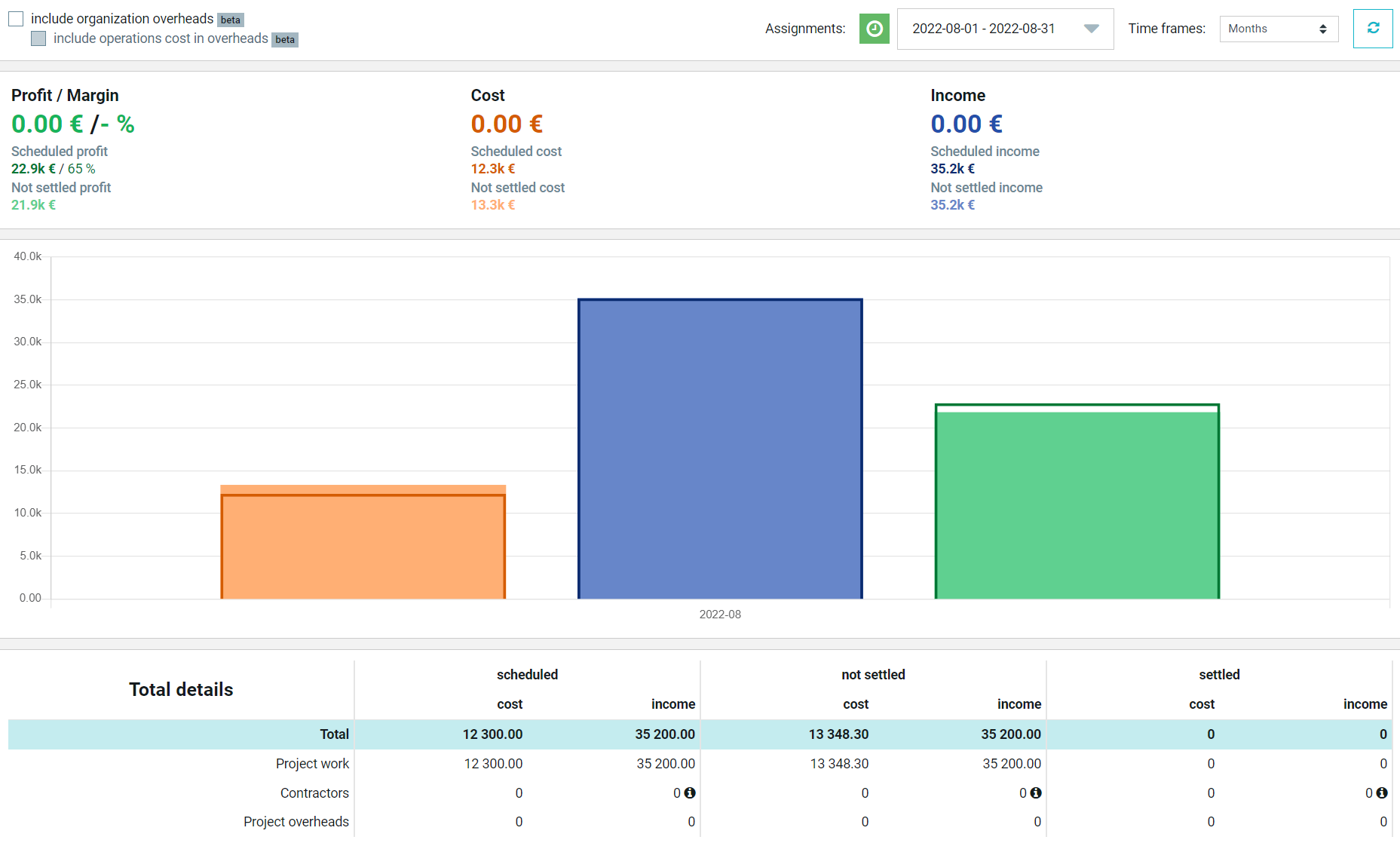
Task: Click info icon in scheduled Contractors income
Action: (690, 792)
